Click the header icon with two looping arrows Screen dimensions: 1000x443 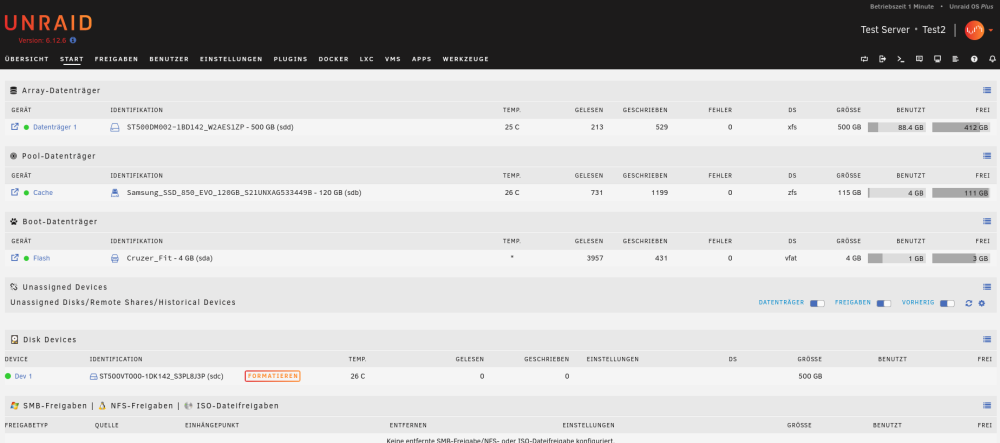coord(864,59)
